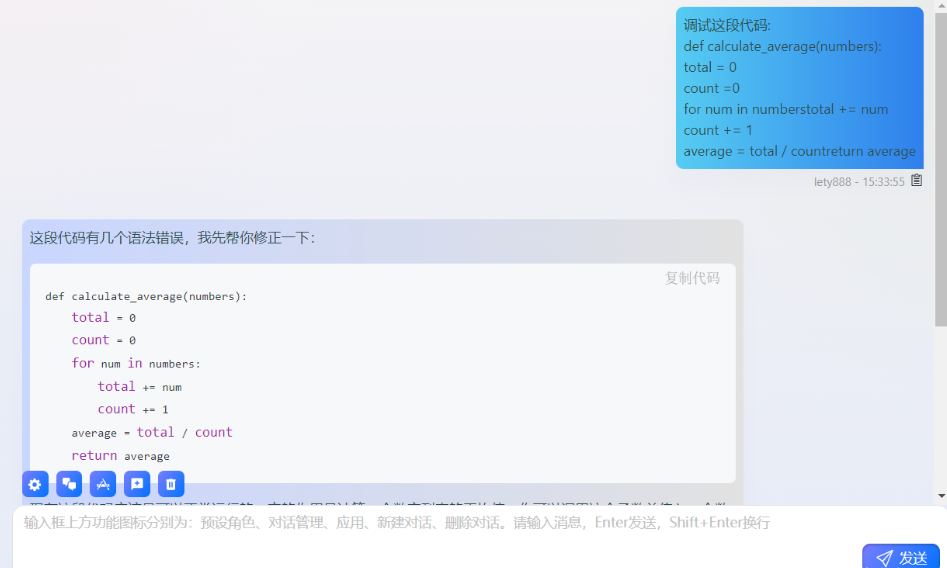The height and width of the screenshot is (568, 947).
Task: Click the scrollbar up arrow
Action: (940, 6)
